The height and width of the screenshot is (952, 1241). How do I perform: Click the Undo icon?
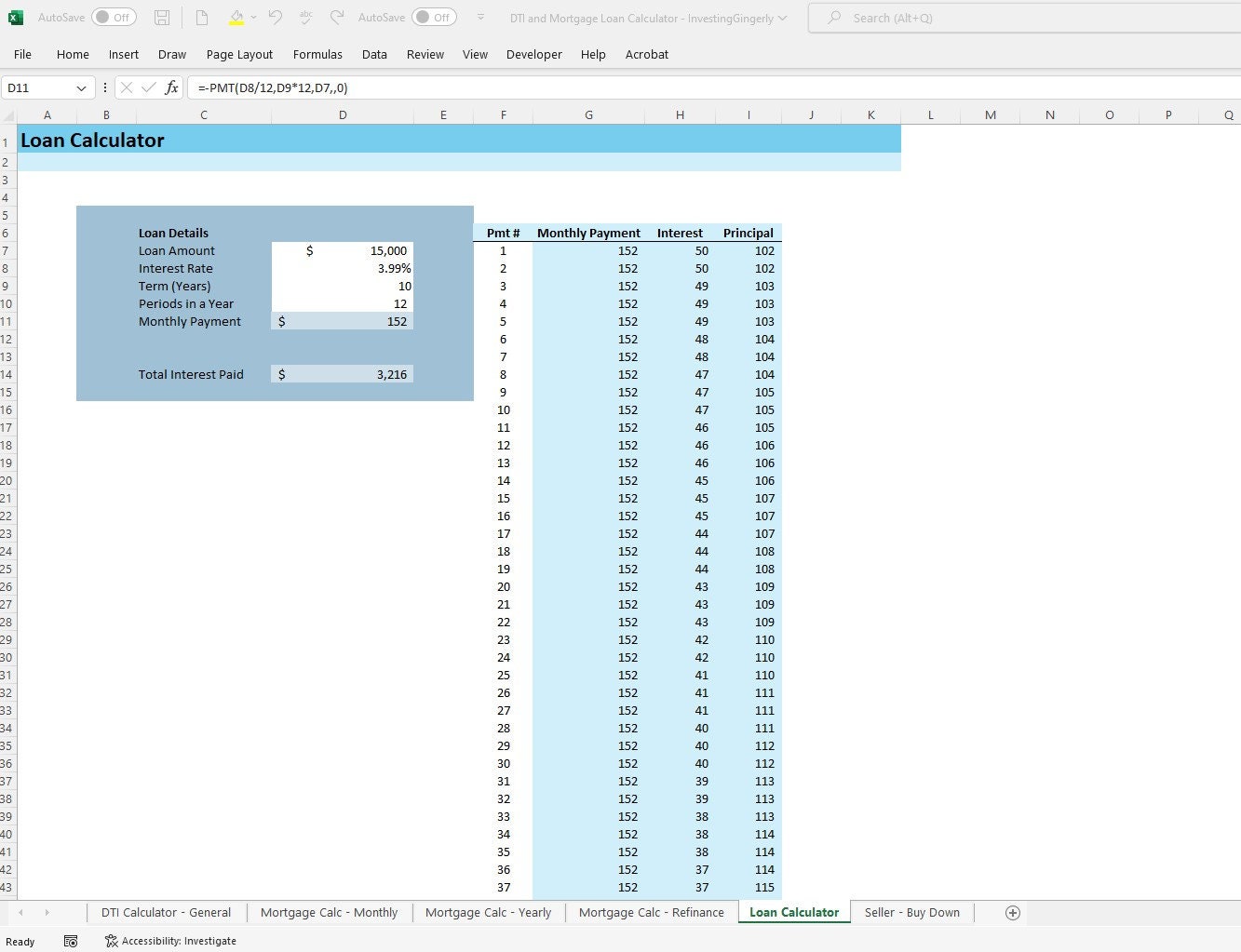tap(274, 17)
